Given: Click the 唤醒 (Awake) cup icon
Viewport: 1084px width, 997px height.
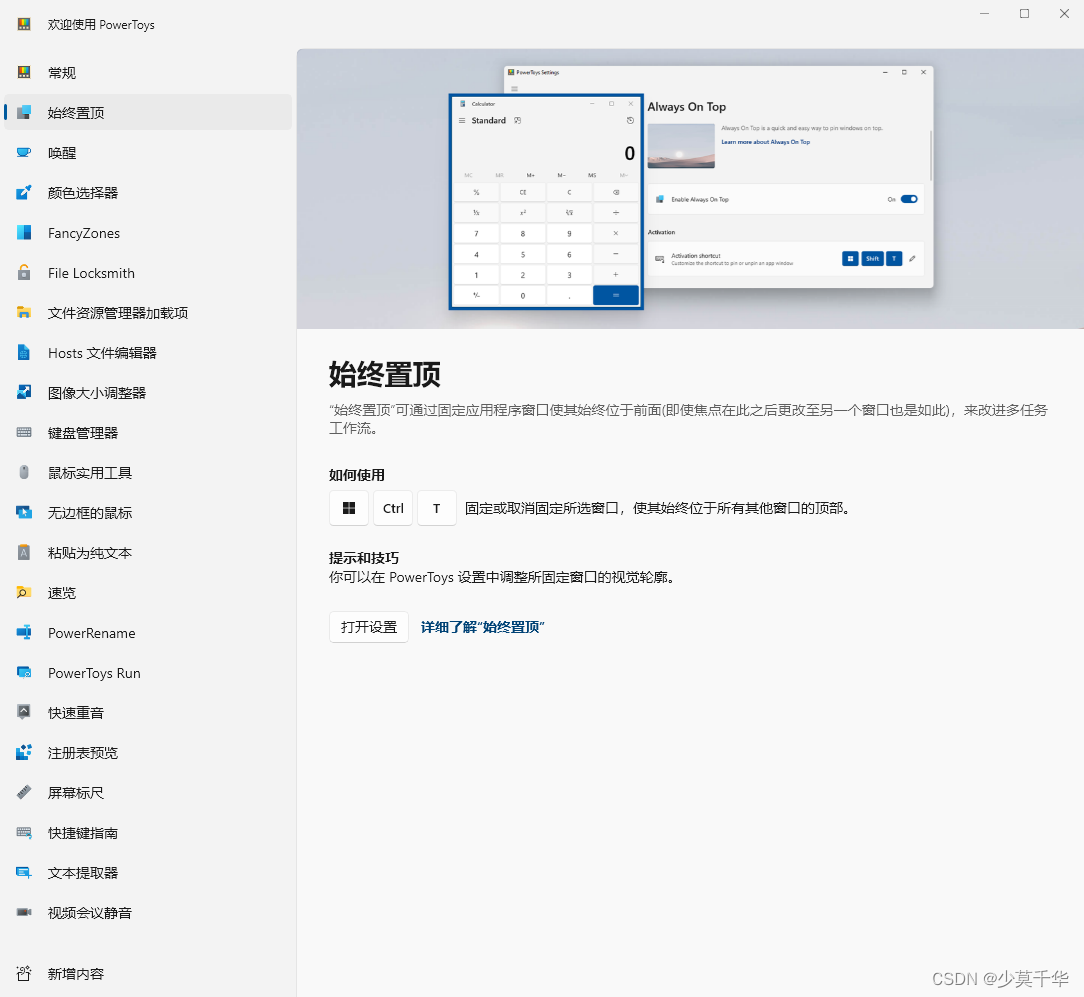Looking at the screenshot, I should click(24, 152).
